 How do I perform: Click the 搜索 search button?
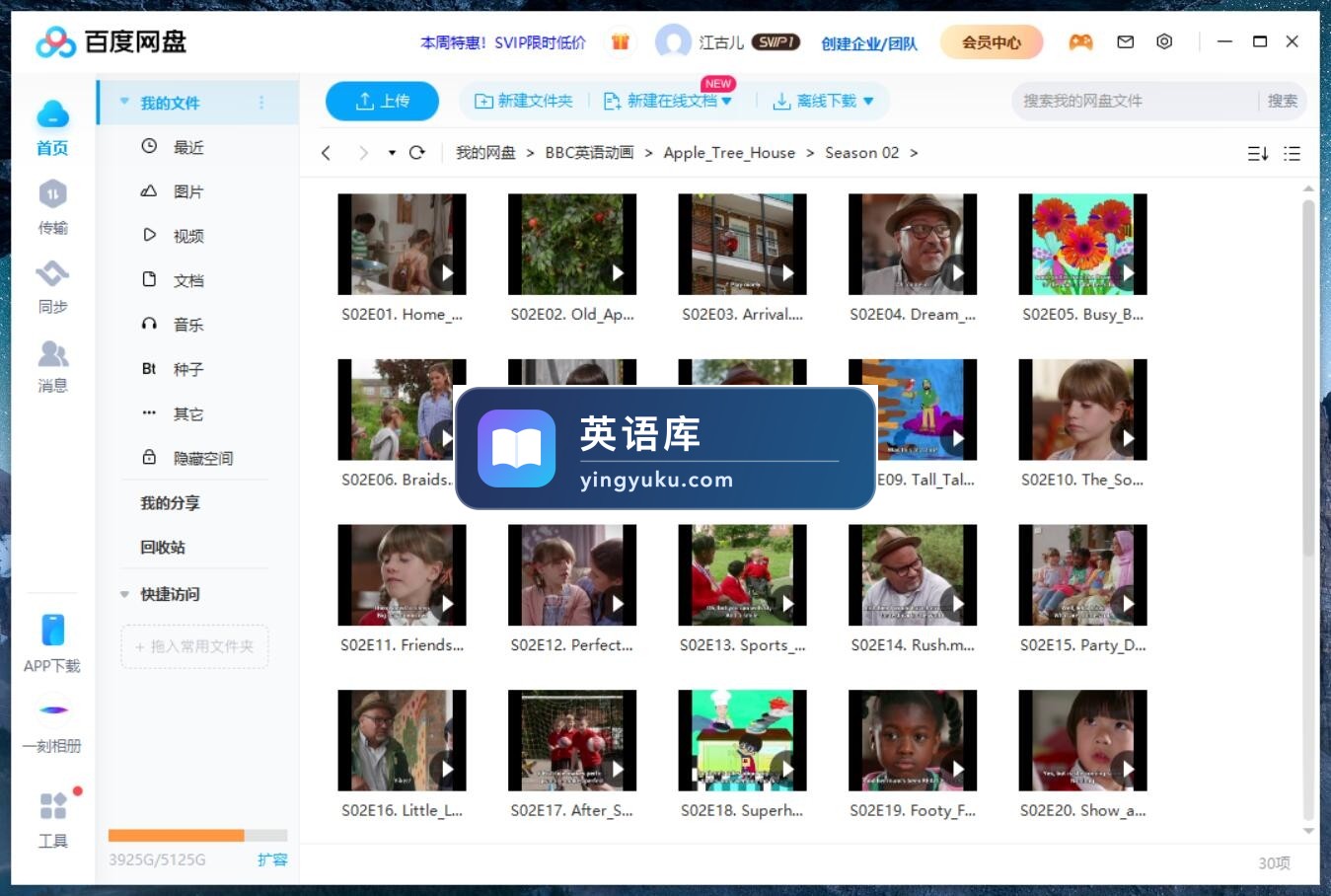pos(1282,101)
